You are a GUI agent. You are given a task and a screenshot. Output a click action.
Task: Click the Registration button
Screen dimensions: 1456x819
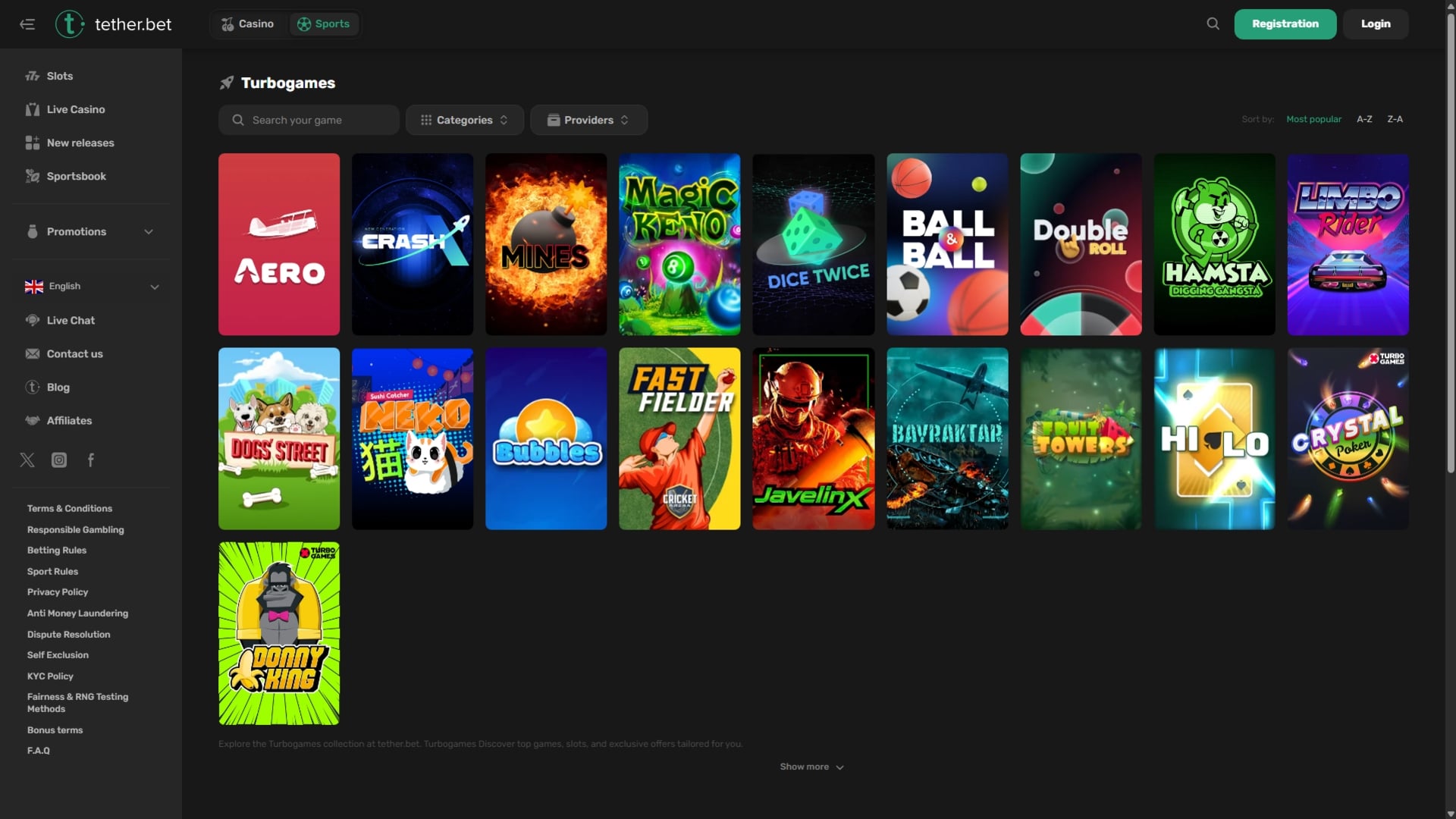point(1285,24)
